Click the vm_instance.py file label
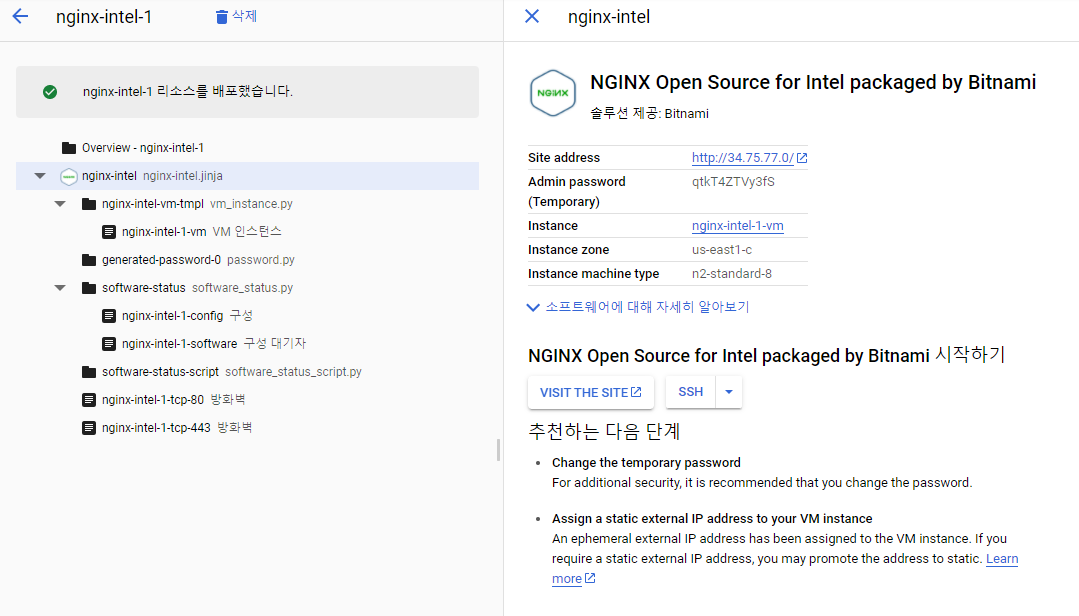The image size is (1079, 616). tap(251, 204)
